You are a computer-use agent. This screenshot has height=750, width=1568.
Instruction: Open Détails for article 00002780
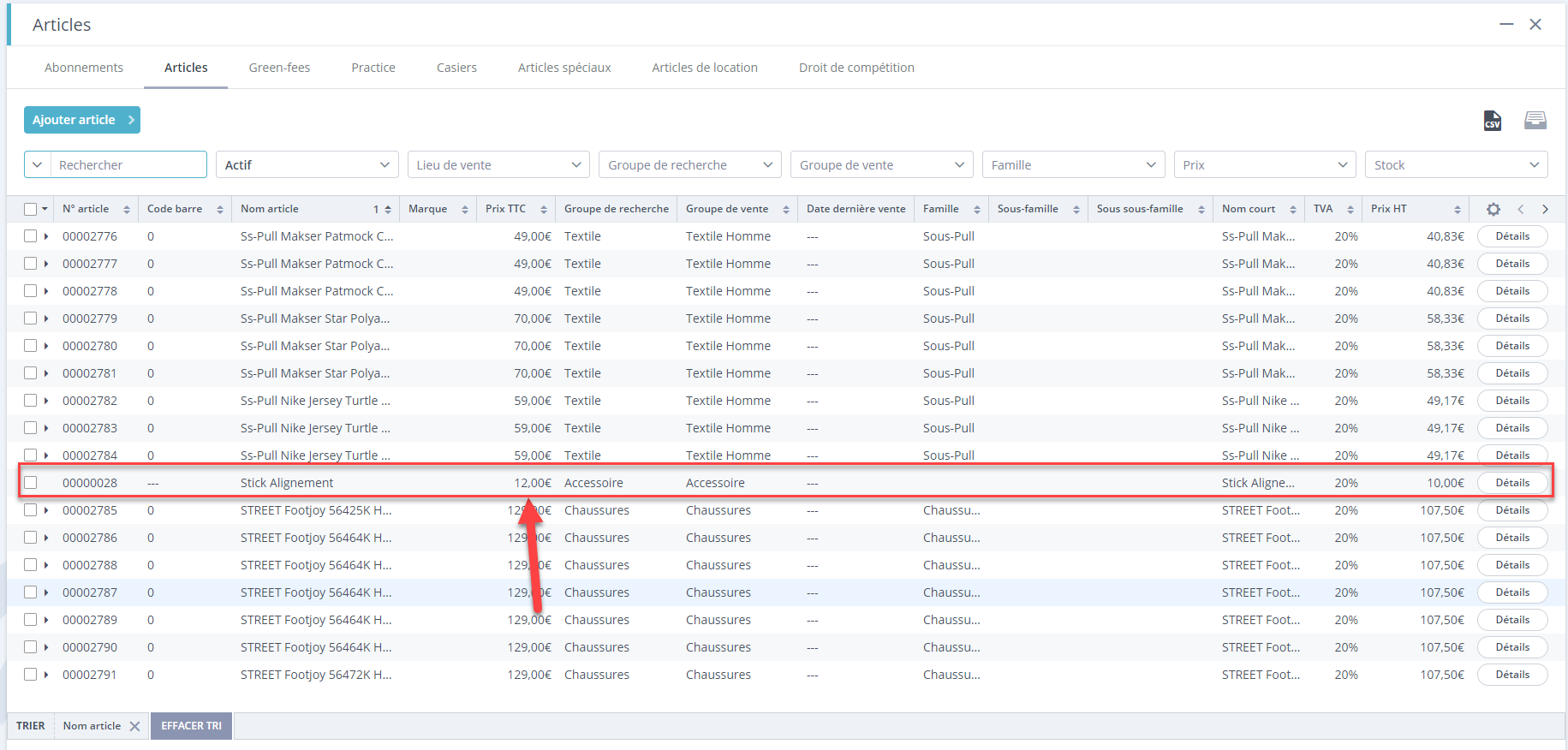click(1512, 346)
